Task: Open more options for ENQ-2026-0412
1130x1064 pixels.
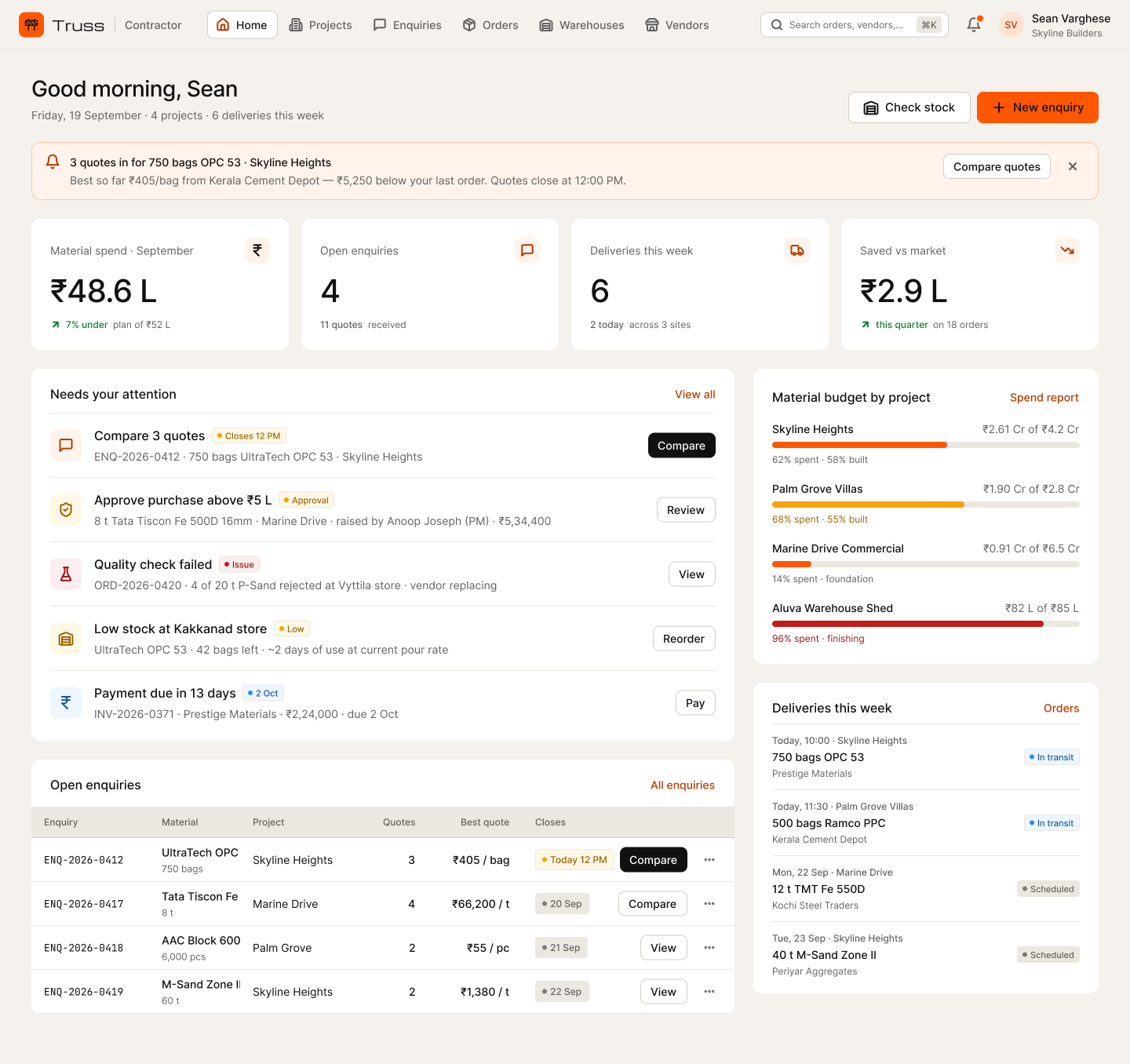Action: 709,860
